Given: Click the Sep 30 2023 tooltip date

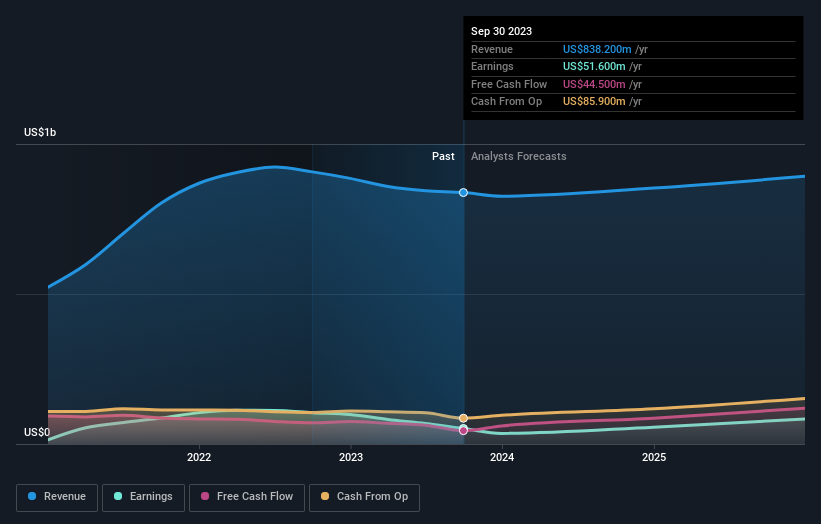Looking at the screenshot, I should (x=501, y=31).
